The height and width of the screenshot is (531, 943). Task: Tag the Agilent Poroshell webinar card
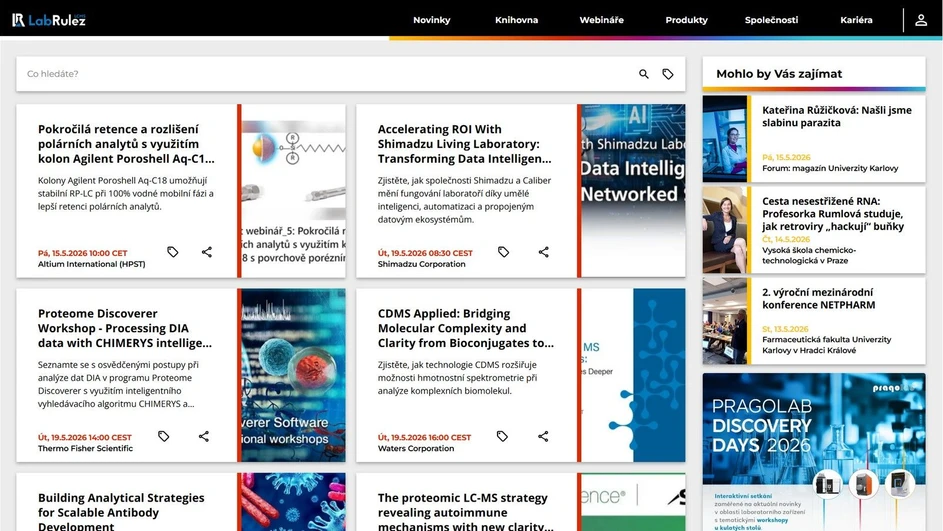click(173, 252)
